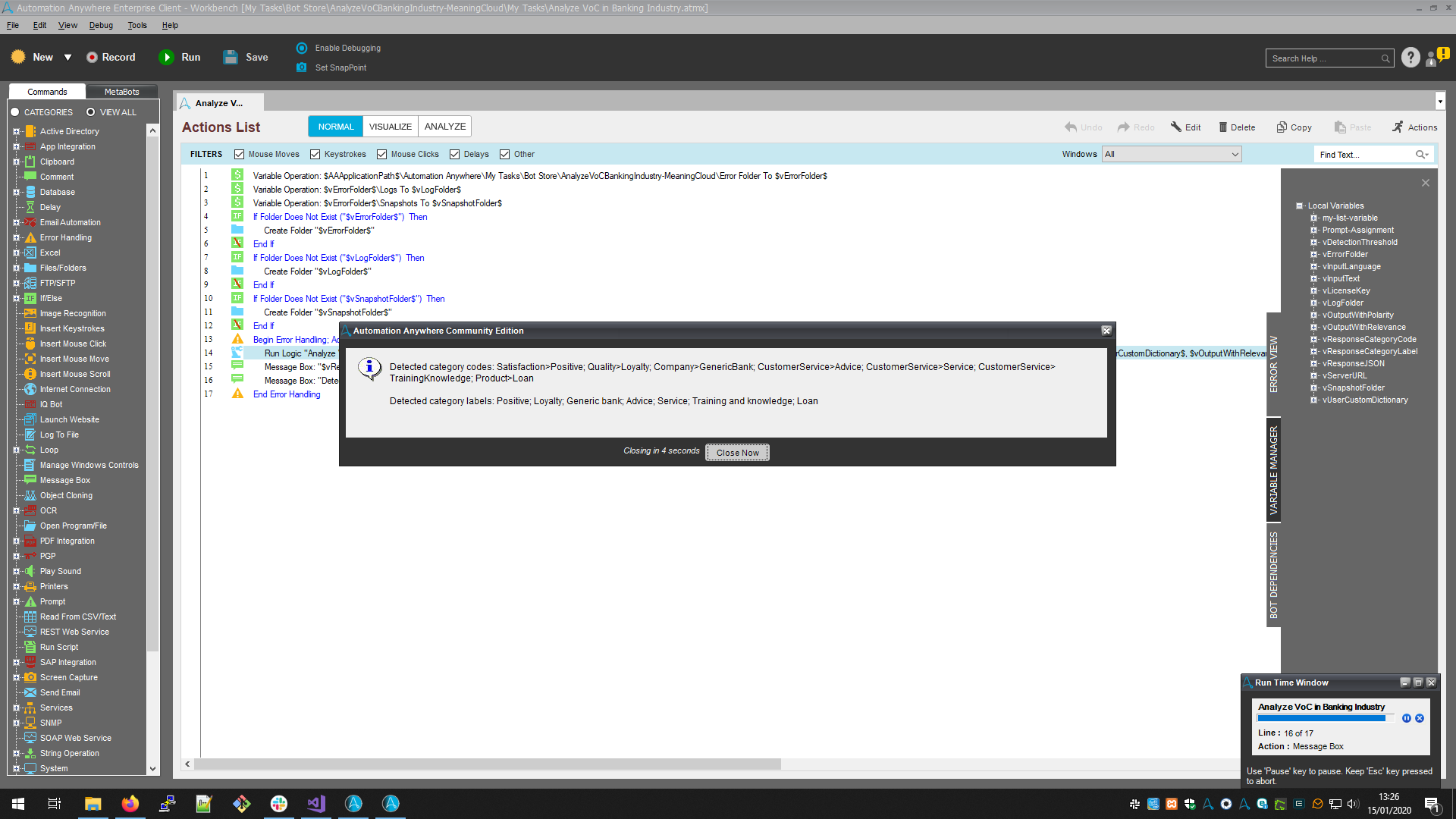Select the VIEW ALL radio button
This screenshot has height=819, width=1456.
coord(91,112)
